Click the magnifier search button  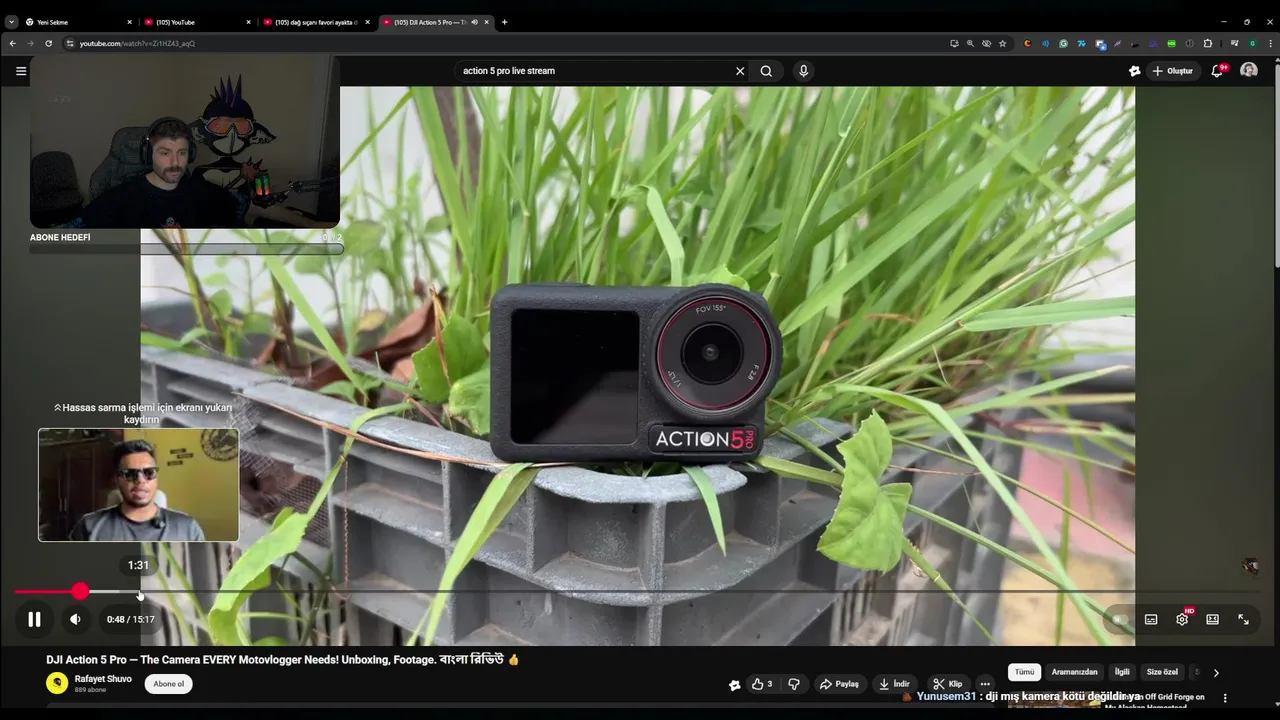[766, 71]
